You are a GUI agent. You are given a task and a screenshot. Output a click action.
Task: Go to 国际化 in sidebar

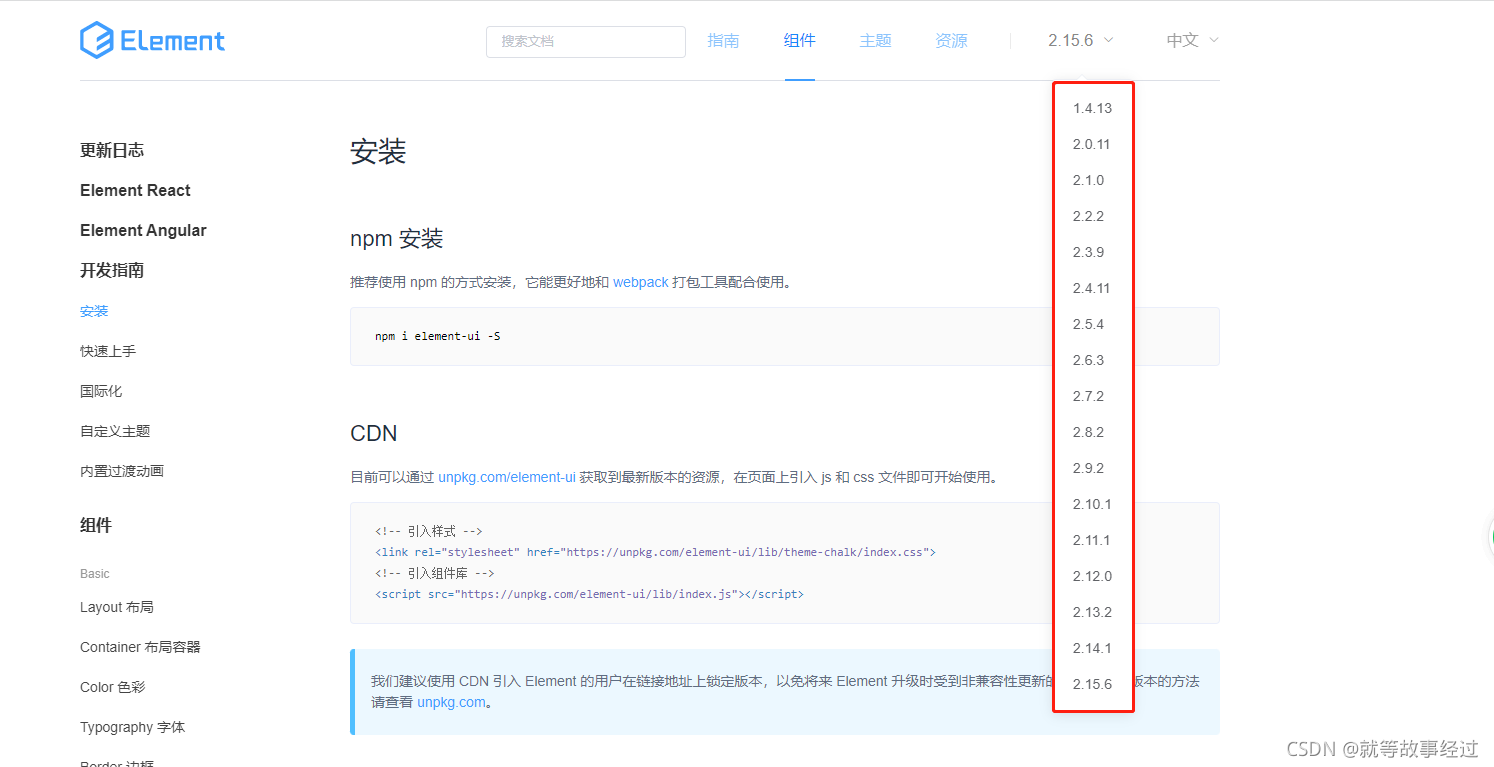pos(101,391)
